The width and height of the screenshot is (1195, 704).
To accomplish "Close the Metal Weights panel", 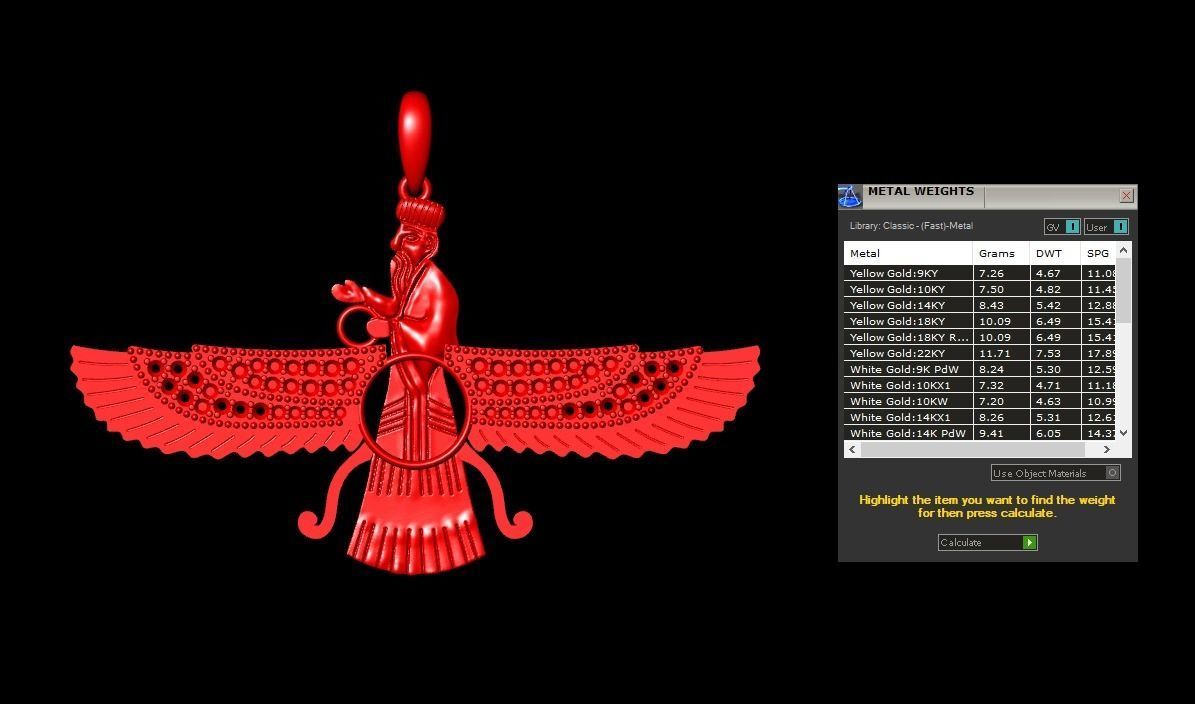I will tap(1126, 196).
